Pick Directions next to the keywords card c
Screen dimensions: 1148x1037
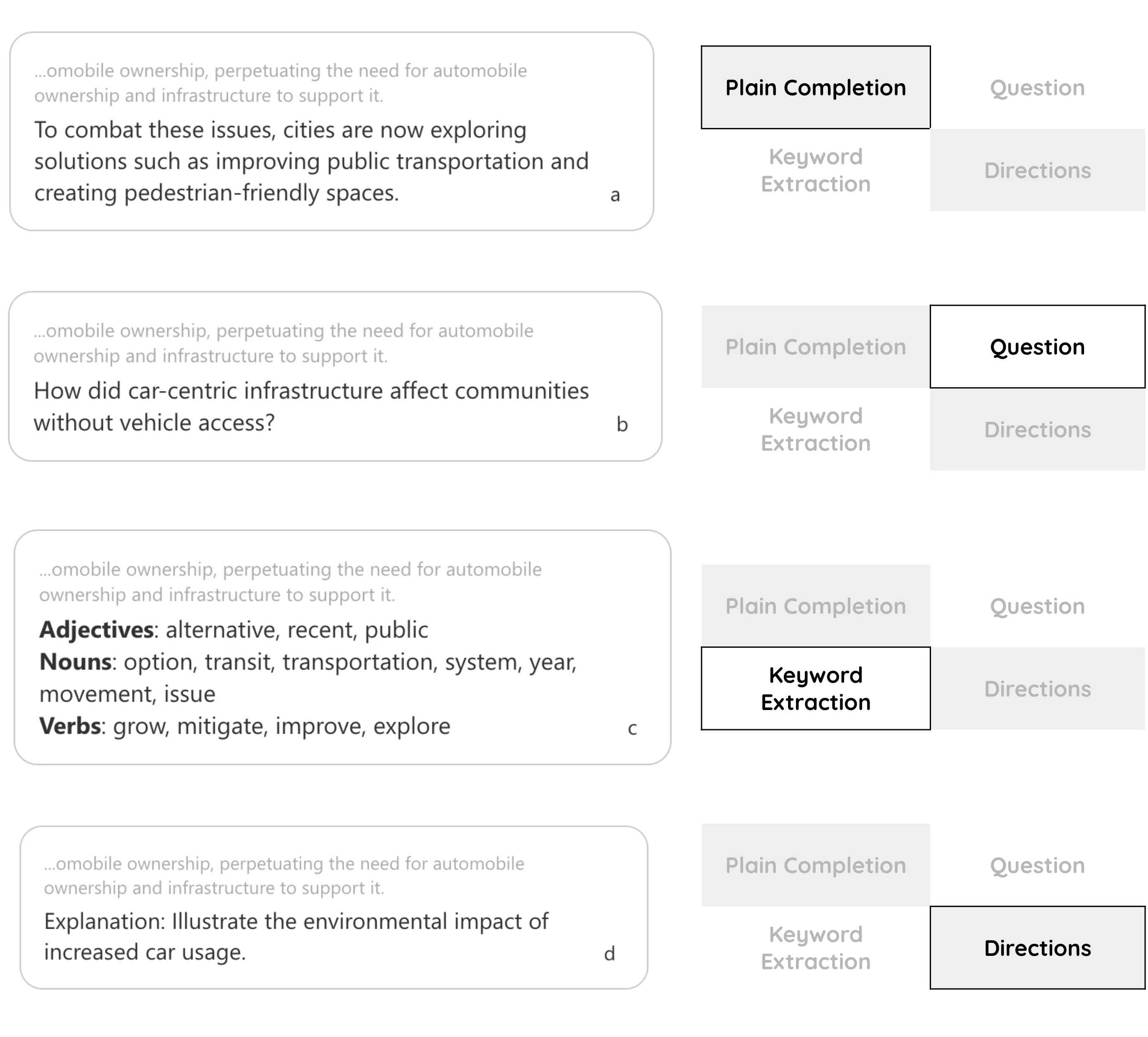tap(1037, 689)
